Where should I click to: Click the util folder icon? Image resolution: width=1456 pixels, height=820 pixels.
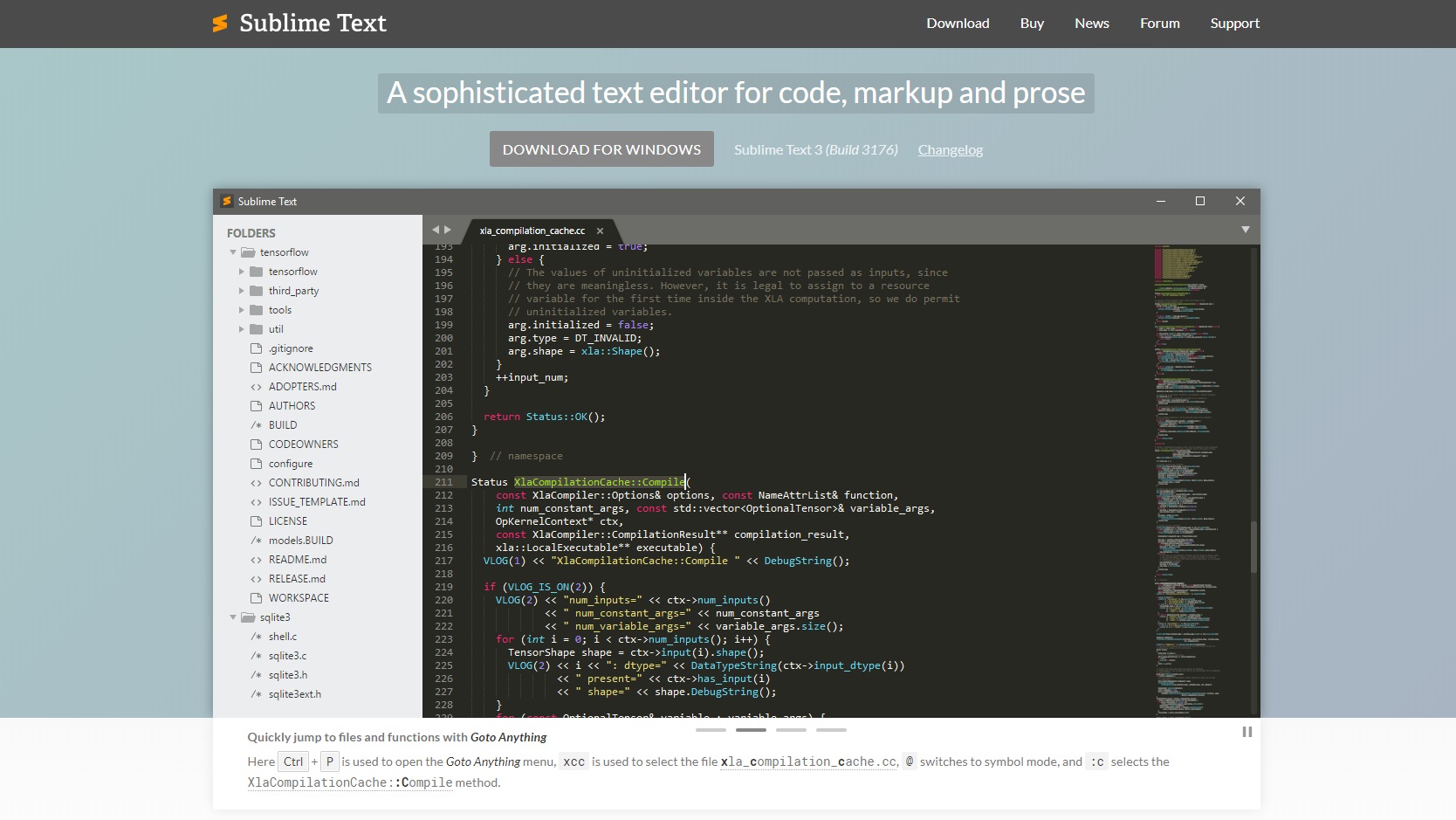point(257,329)
